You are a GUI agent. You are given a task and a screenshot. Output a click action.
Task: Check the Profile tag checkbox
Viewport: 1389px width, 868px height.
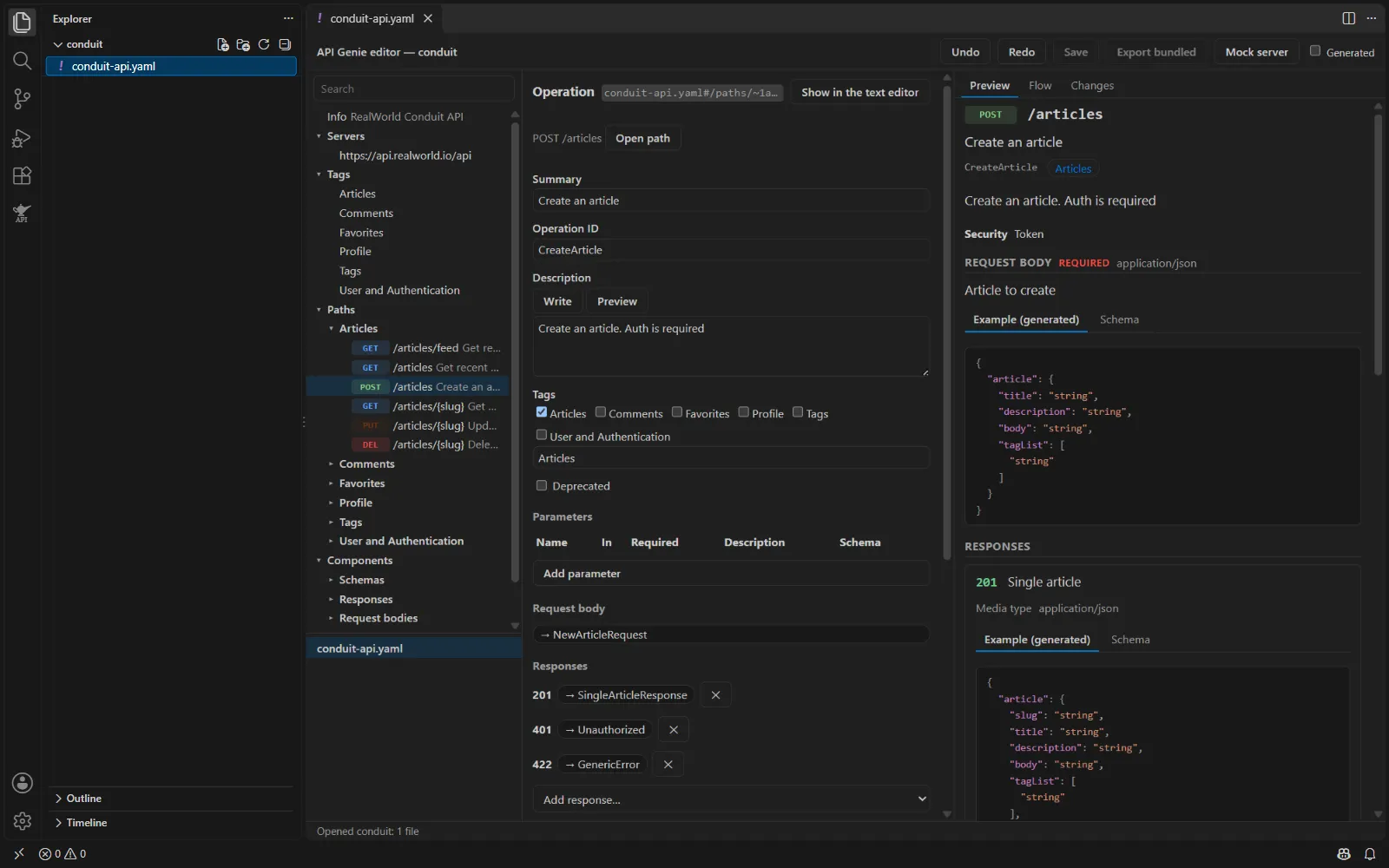tap(744, 412)
